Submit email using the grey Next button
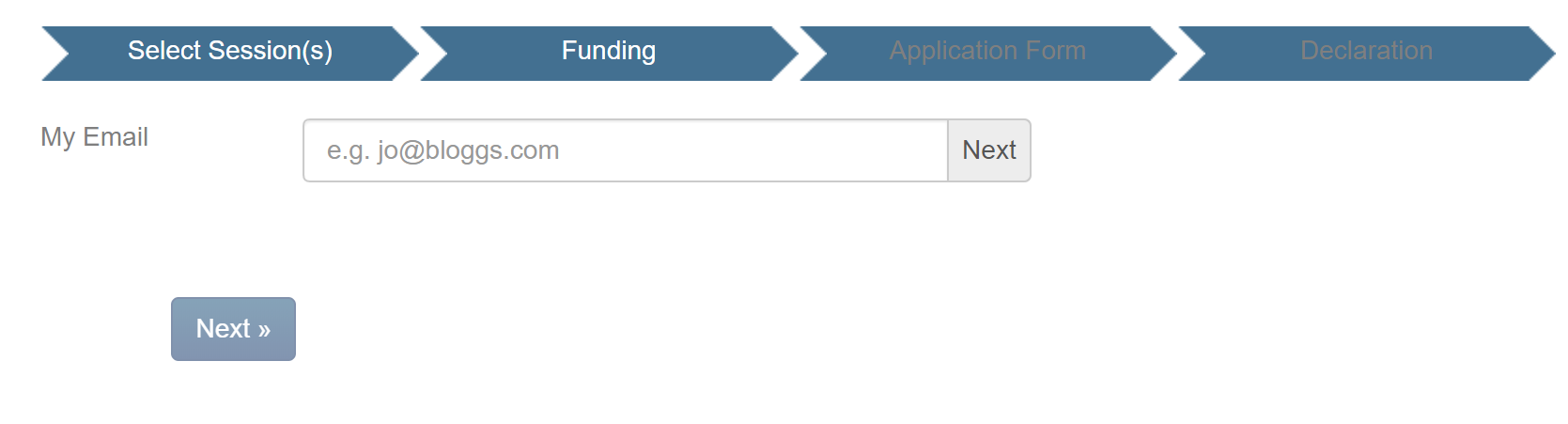This screenshot has width=1568, height=424. click(989, 150)
